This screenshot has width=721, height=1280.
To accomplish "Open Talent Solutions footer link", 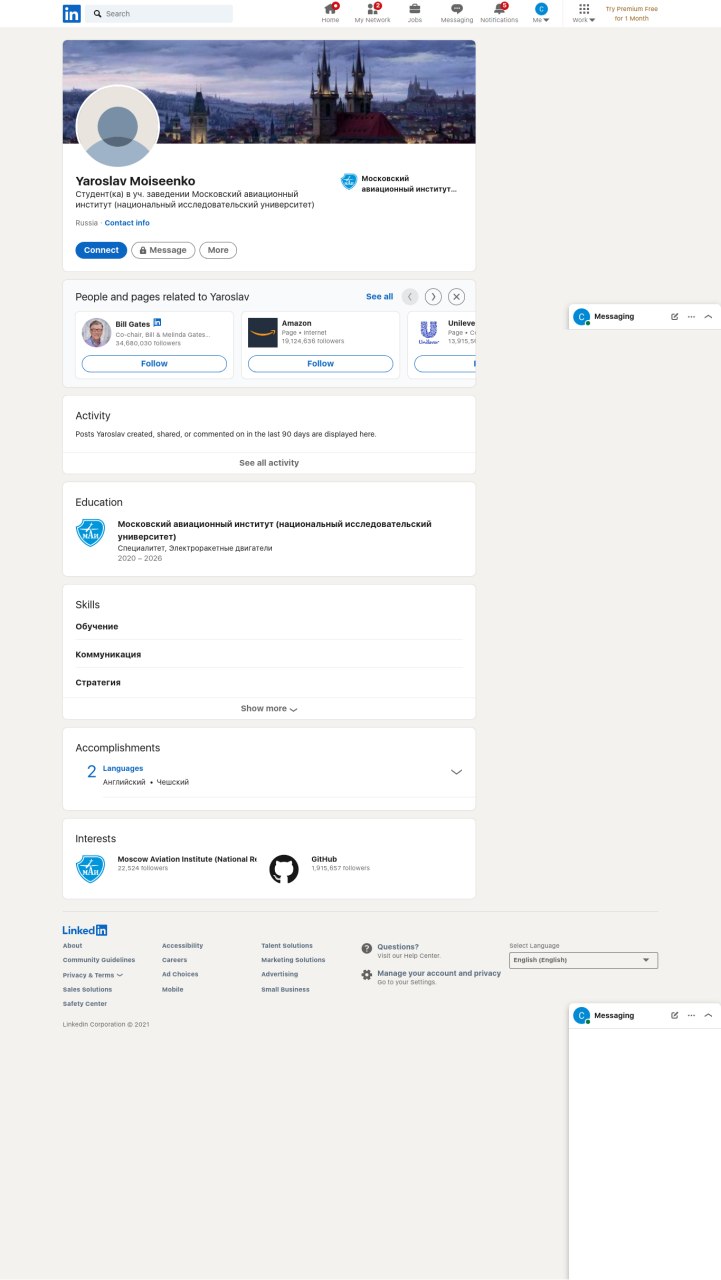I will point(287,945).
